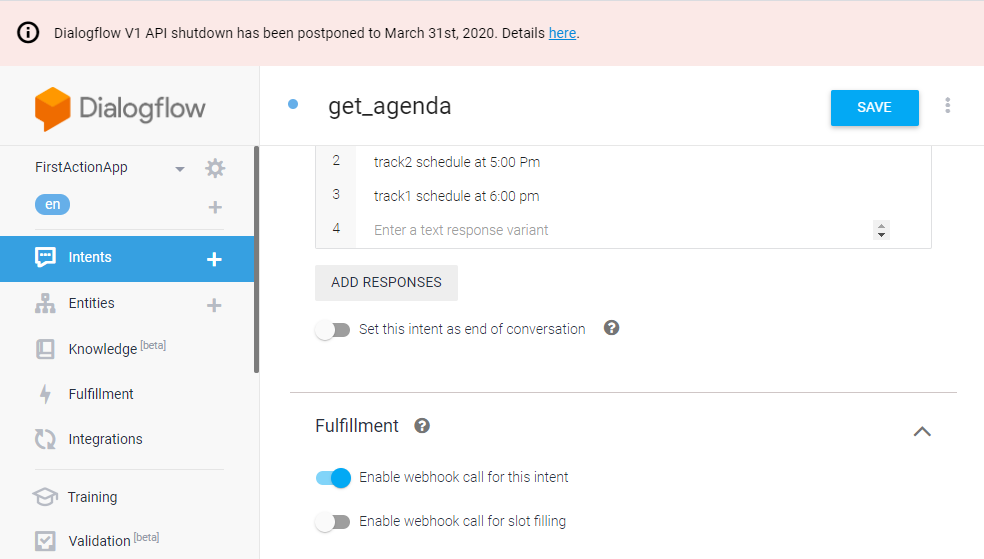Go to Integrations in the sidebar
The width and height of the screenshot is (984, 559).
105,439
